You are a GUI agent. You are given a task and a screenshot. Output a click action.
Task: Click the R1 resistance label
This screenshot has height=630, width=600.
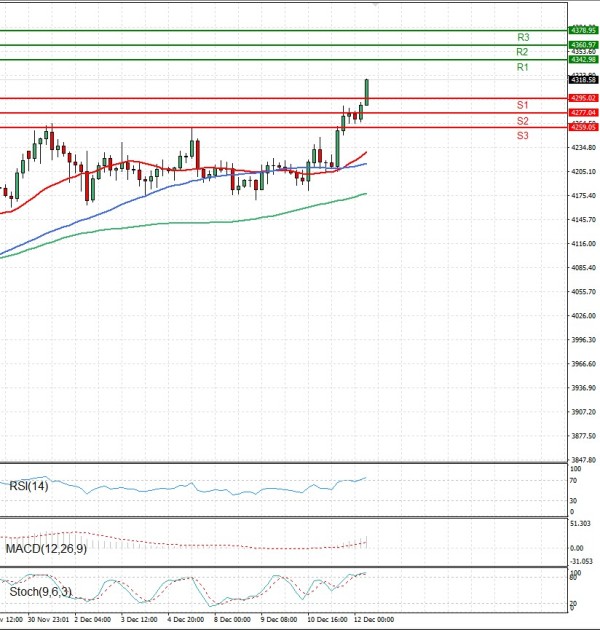point(523,67)
